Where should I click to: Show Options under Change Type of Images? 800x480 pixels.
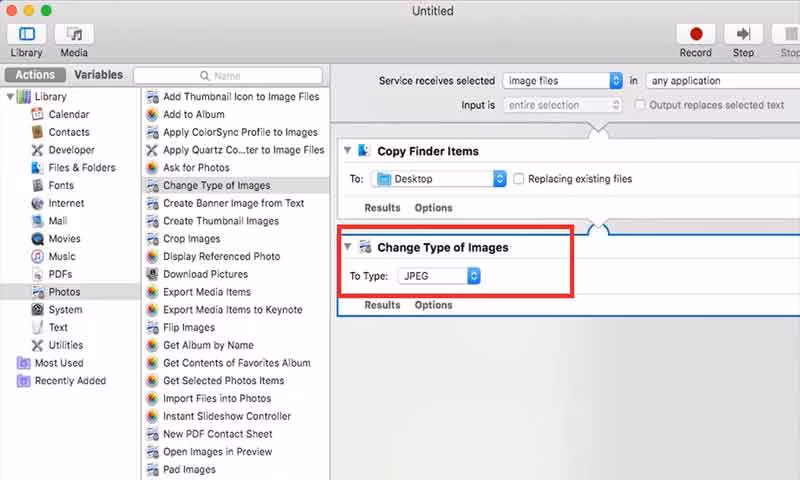pos(433,305)
